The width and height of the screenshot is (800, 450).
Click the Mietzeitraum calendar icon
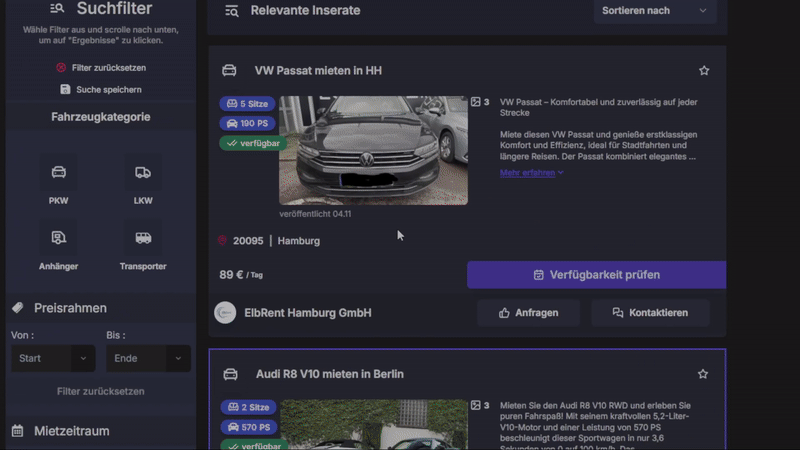click(x=17, y=431)
